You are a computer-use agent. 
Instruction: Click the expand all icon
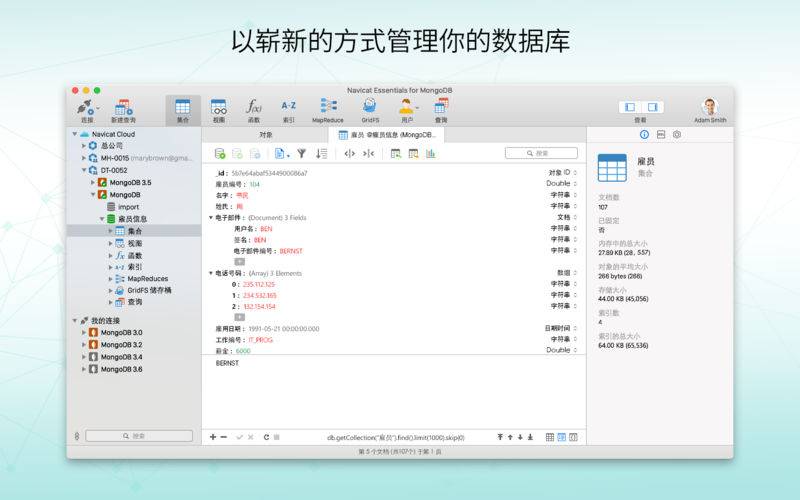349,154
